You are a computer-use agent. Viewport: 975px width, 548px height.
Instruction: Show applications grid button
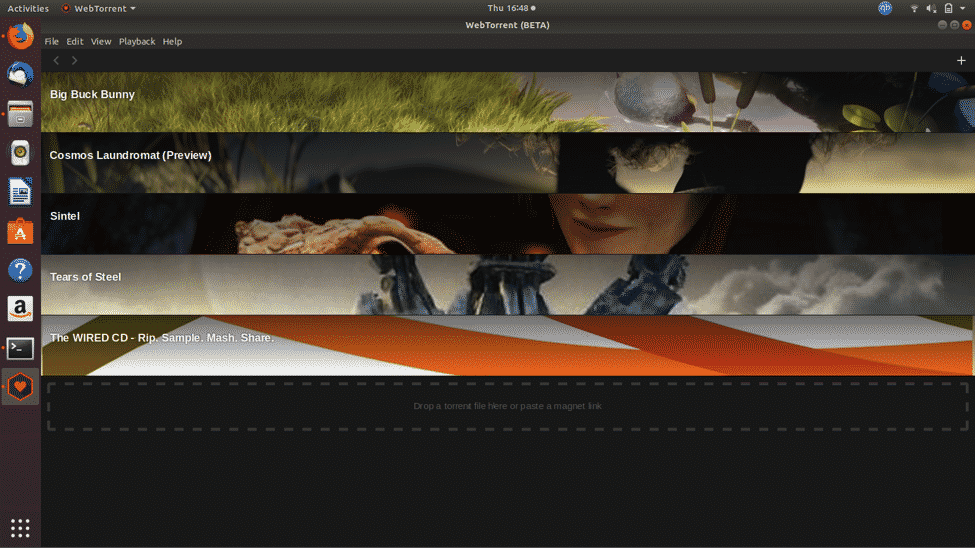(21, 527)
